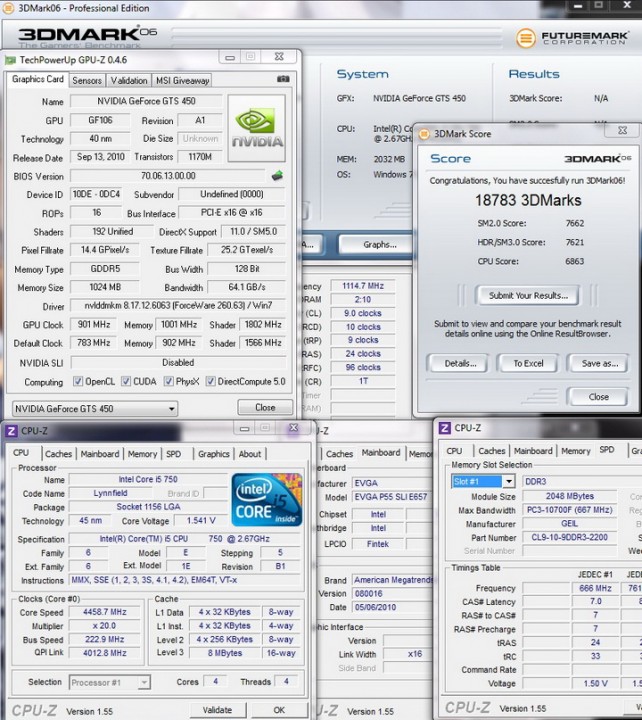The height and width of the screenshot is (720, 642).
Task: Toggle the DirectCompute 5.0 checkbox
Action: (210, 381)
